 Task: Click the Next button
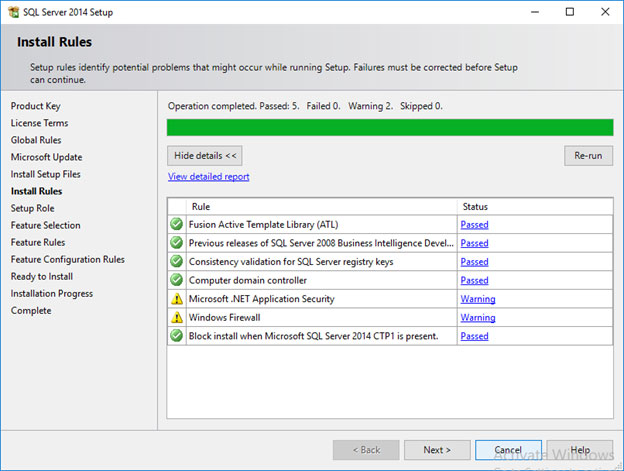click(437, 450)
